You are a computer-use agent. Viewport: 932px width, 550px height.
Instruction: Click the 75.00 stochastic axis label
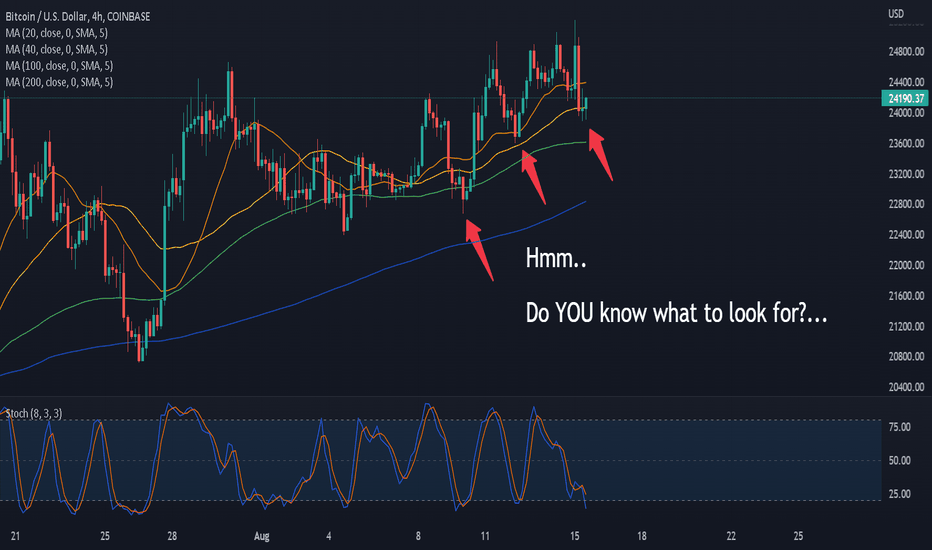click(x=899, y=427)
